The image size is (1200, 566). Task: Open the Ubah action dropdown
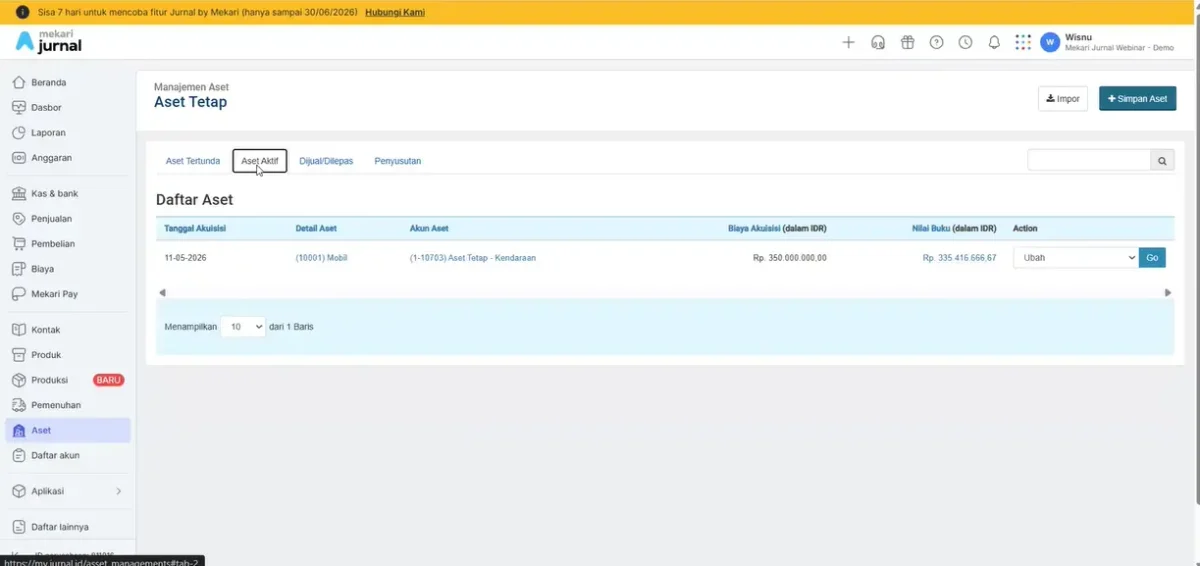pos(1076,257)
